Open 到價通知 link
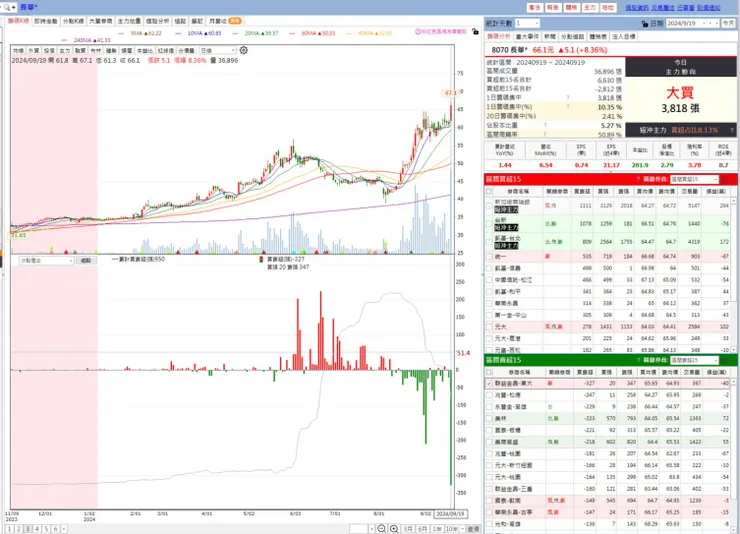Screen dimensions: 740x534 (x=709, y=8)
